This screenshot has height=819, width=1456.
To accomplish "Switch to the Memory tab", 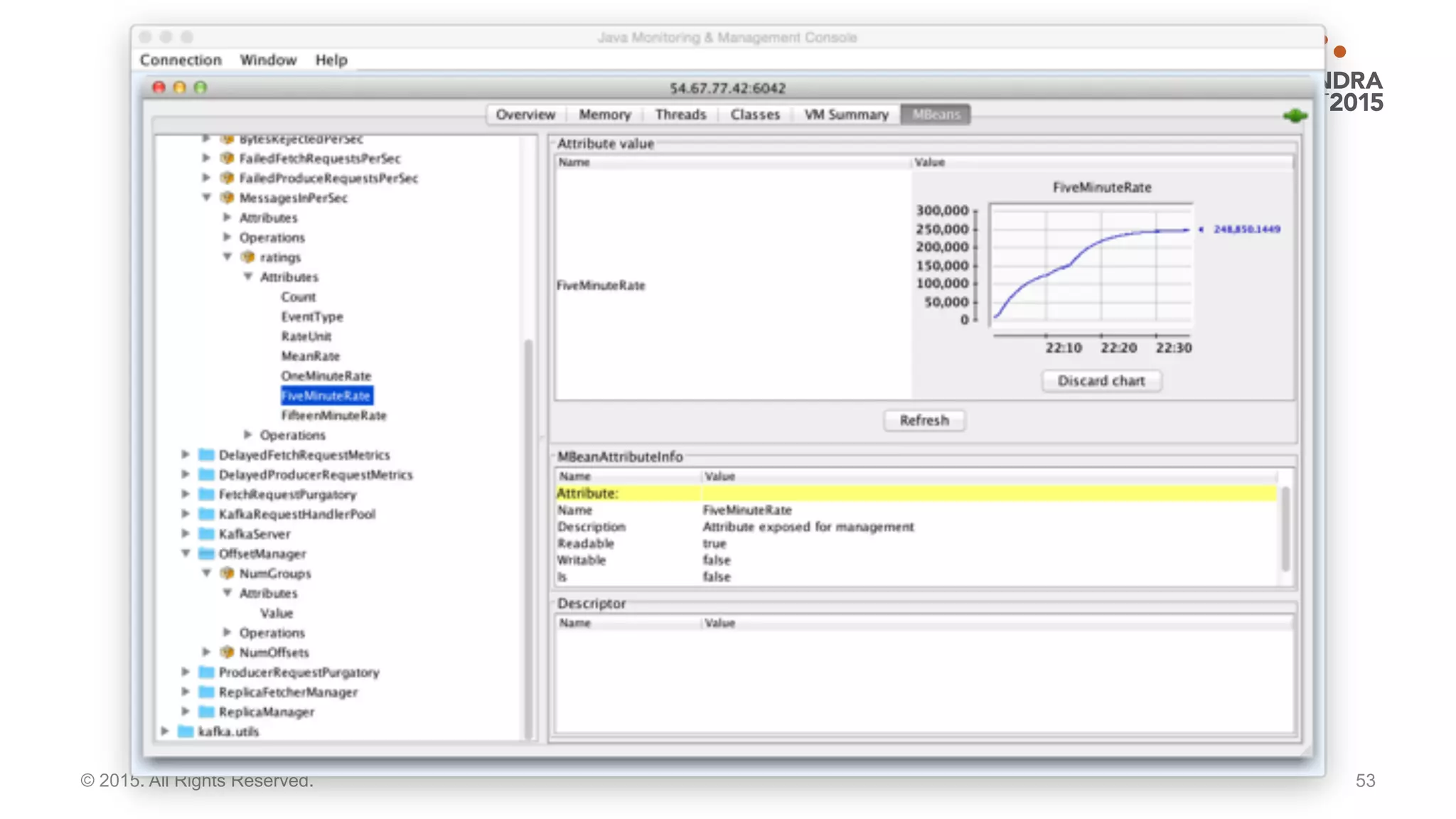I will tap(604, 114).
